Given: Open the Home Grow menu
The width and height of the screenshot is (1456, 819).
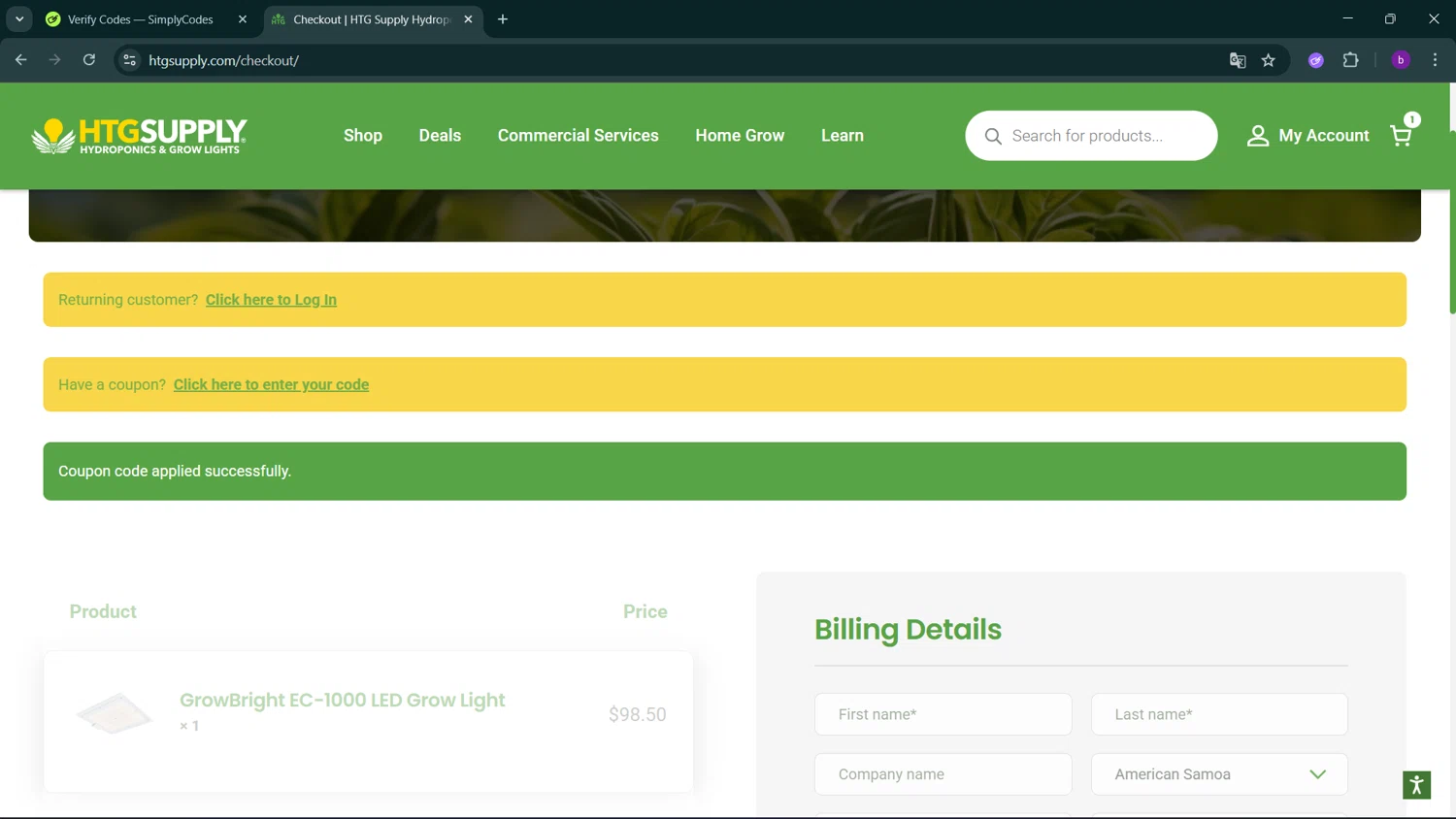Looking at the screenshot, I should coord(740,136).
